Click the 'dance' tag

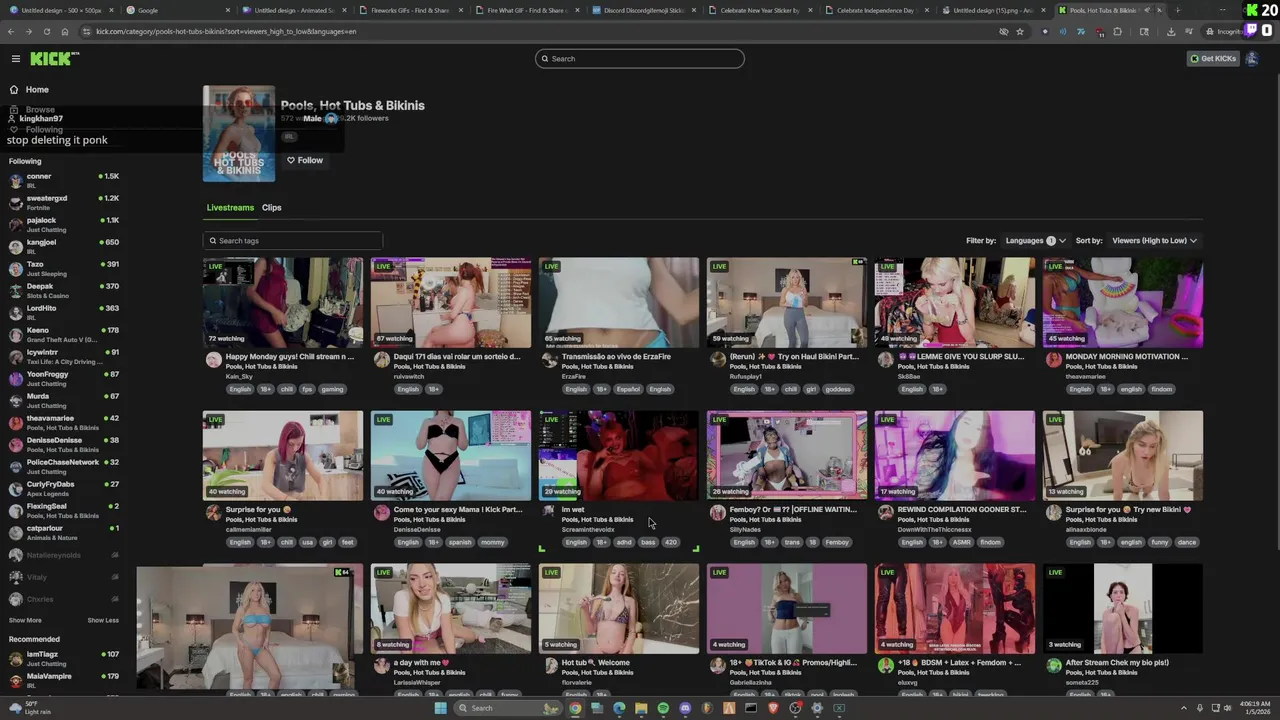[1187, 543]
